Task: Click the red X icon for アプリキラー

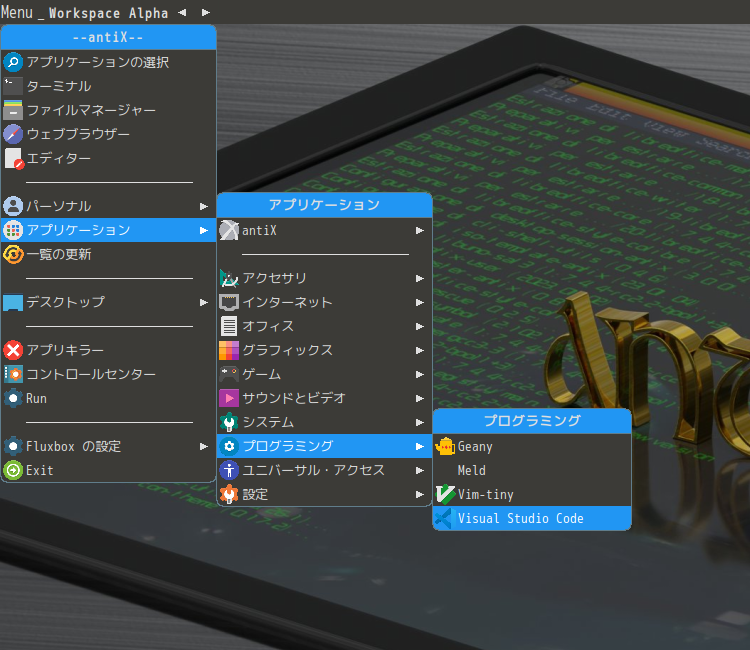Action: pos(13,350)
